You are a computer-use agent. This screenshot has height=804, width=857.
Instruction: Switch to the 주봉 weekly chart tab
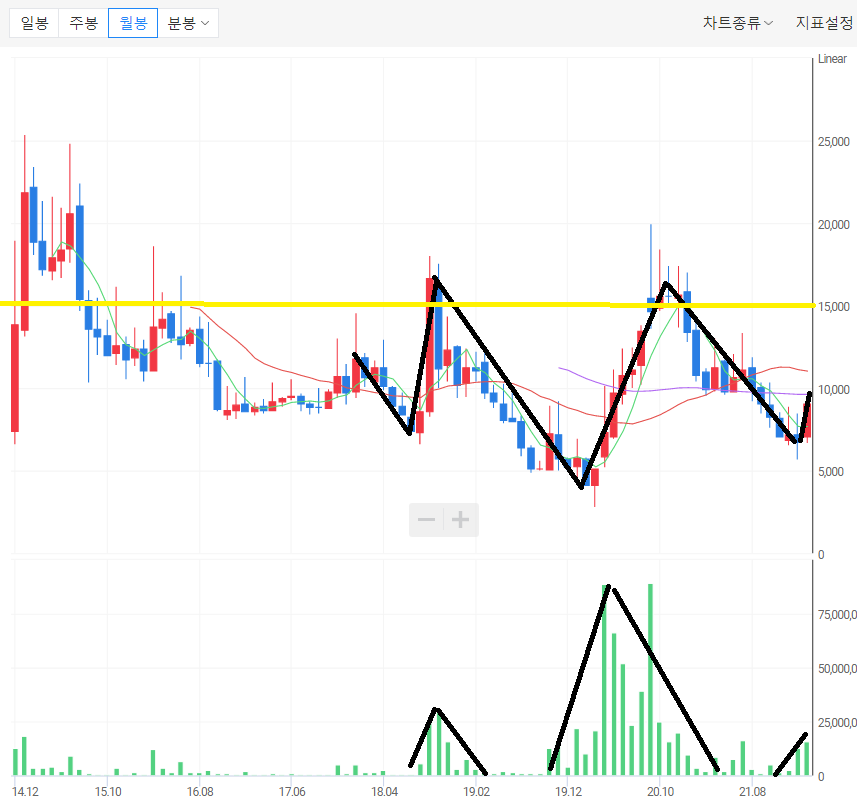[x=83, y=23]
